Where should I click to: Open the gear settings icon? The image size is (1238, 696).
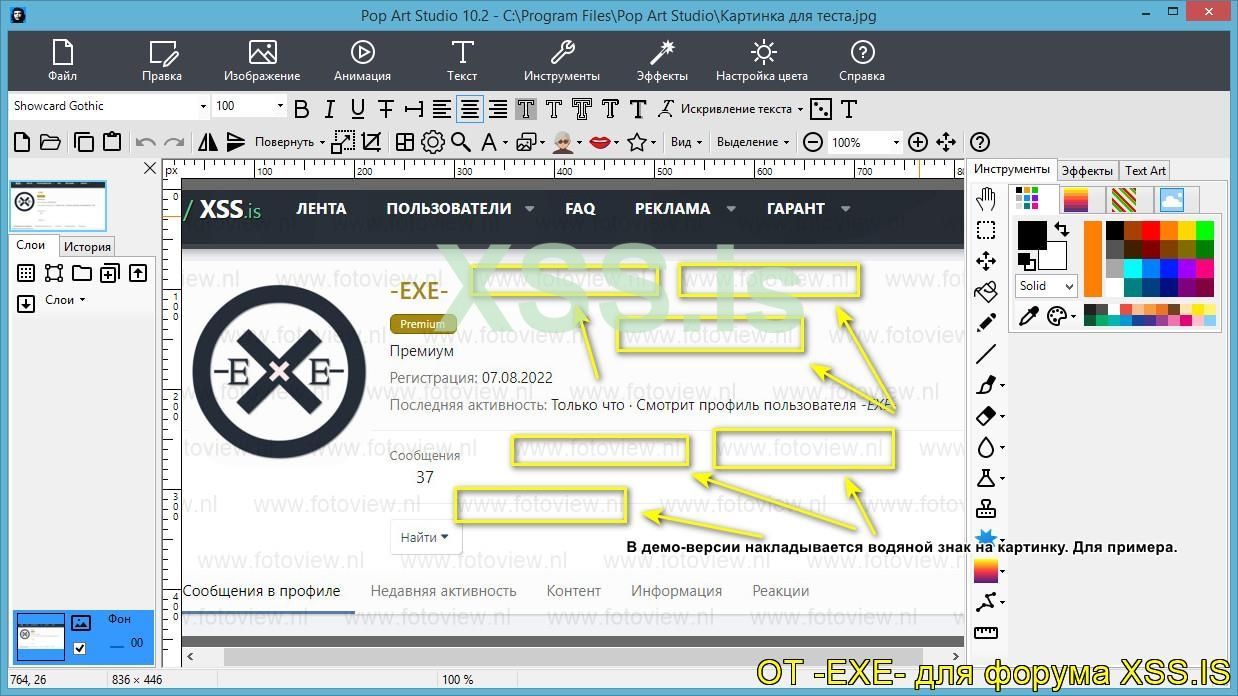[x=433, y=142]
